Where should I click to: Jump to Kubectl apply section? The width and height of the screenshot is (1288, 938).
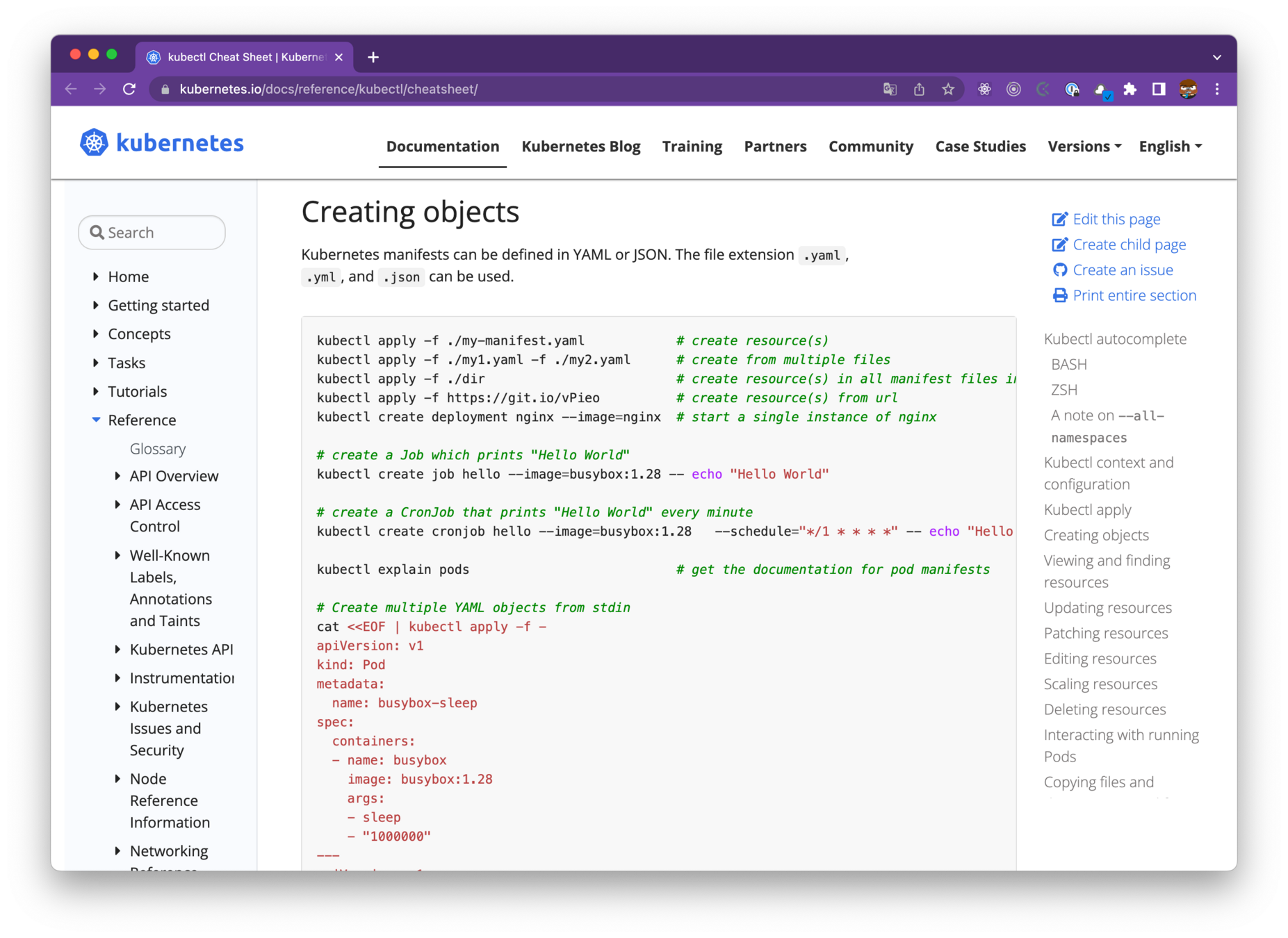click(x=1087, y=509)
